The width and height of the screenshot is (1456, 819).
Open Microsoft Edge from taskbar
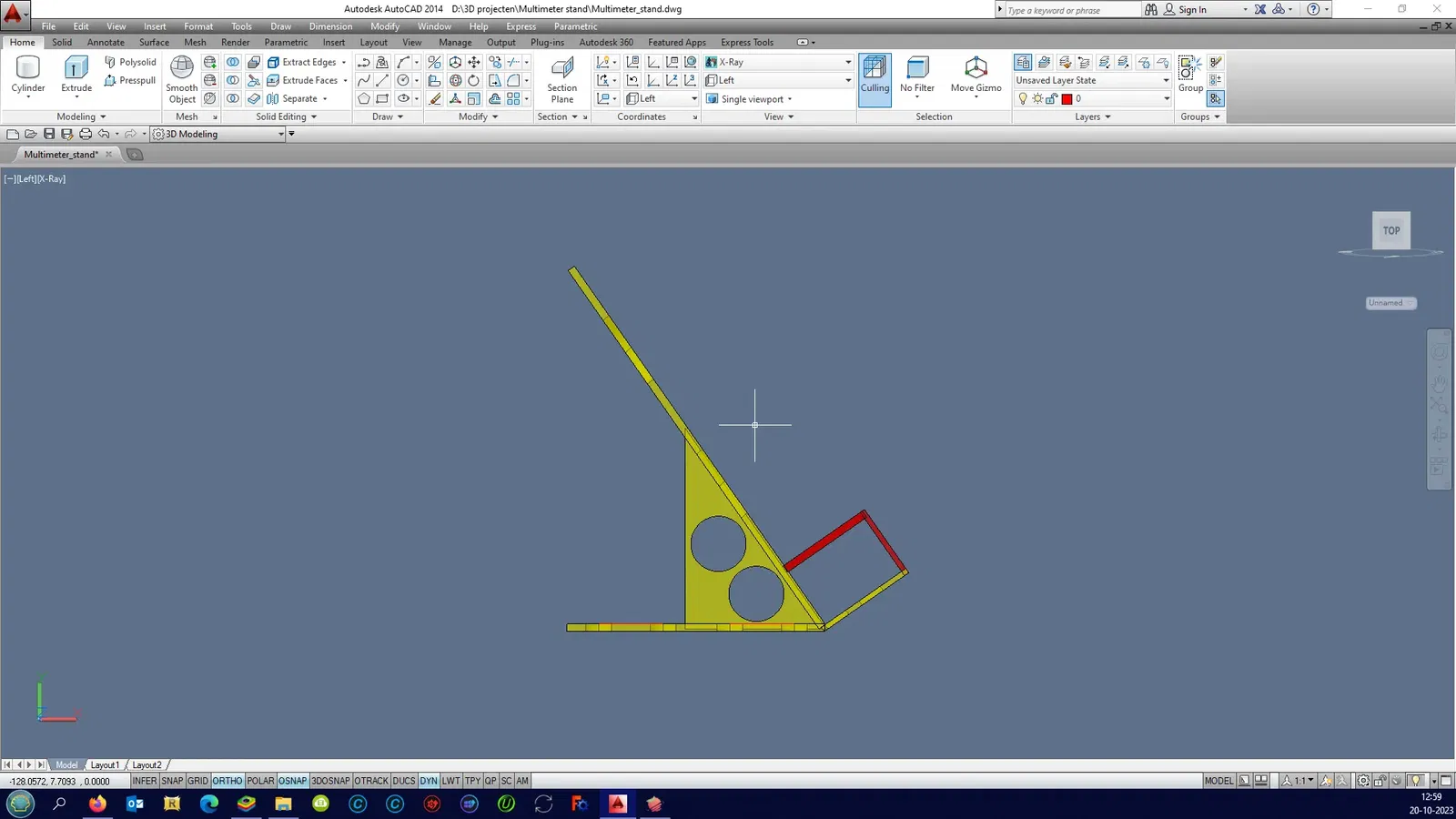(209, 804)
